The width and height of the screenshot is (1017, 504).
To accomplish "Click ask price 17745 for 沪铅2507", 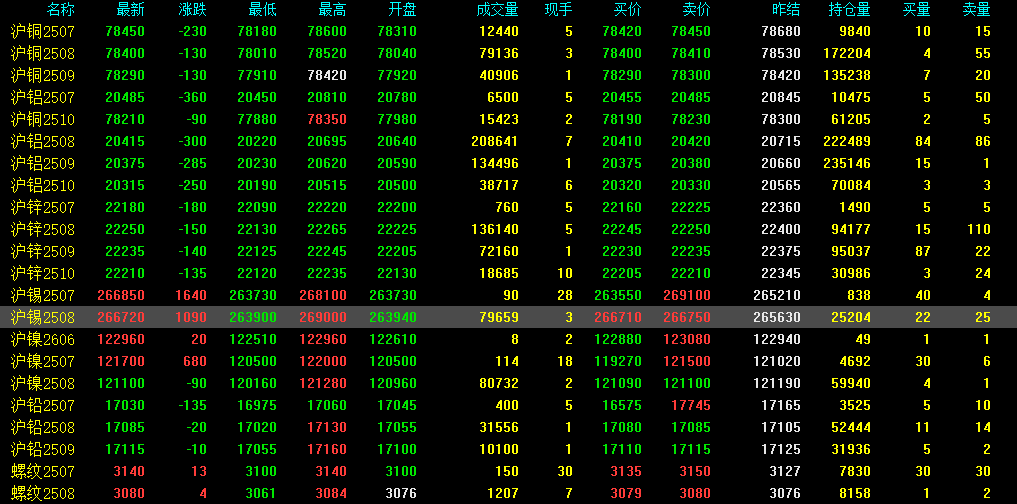I will (x=691, y=405).
